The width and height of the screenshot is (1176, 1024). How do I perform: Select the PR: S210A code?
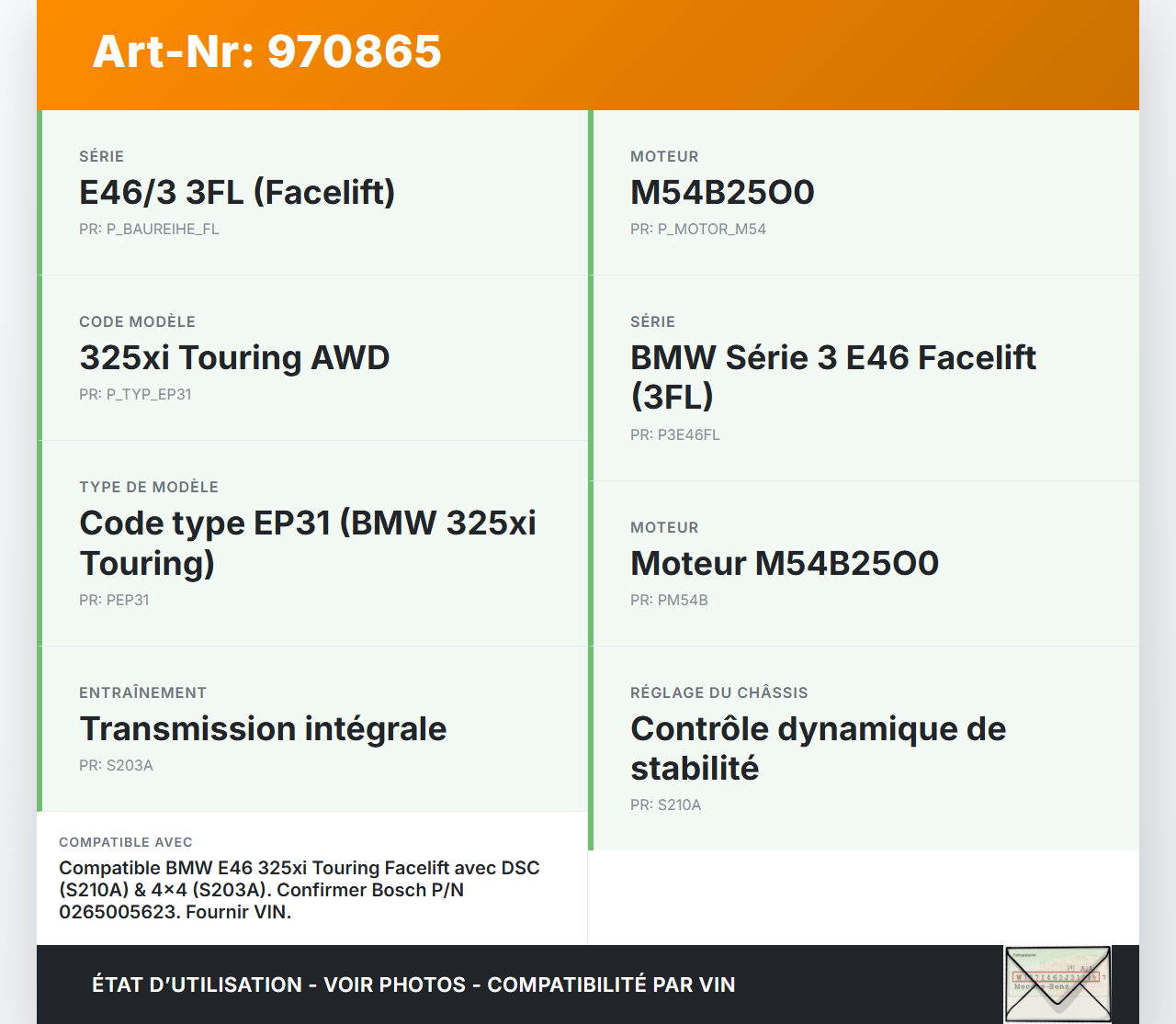665,805
